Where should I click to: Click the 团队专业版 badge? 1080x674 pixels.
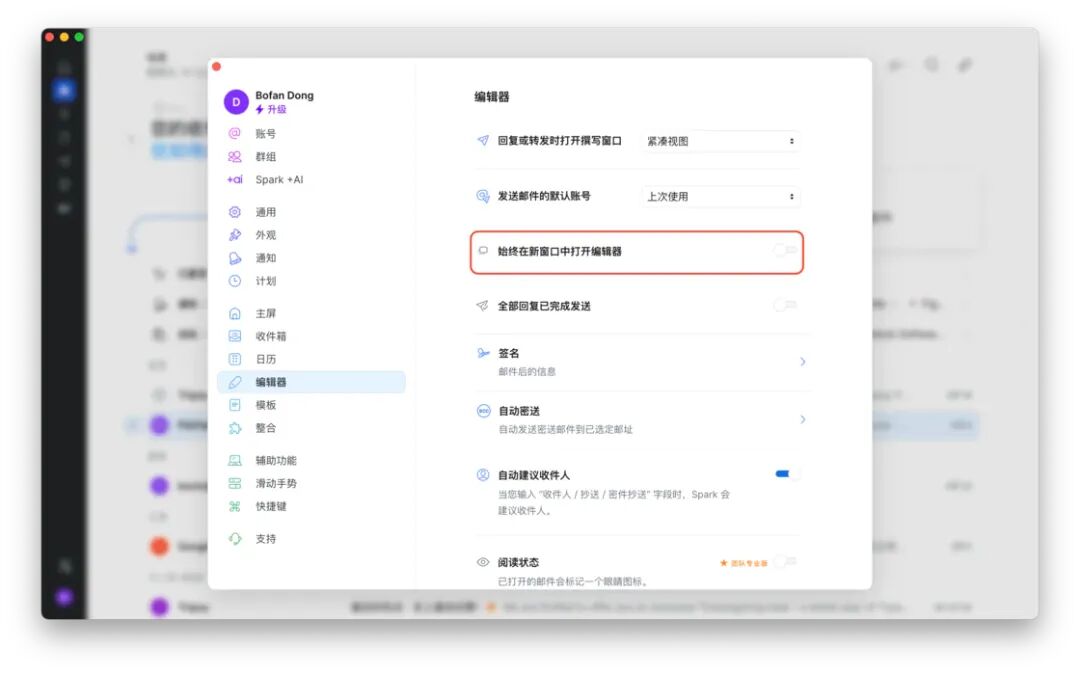[743, 563]
